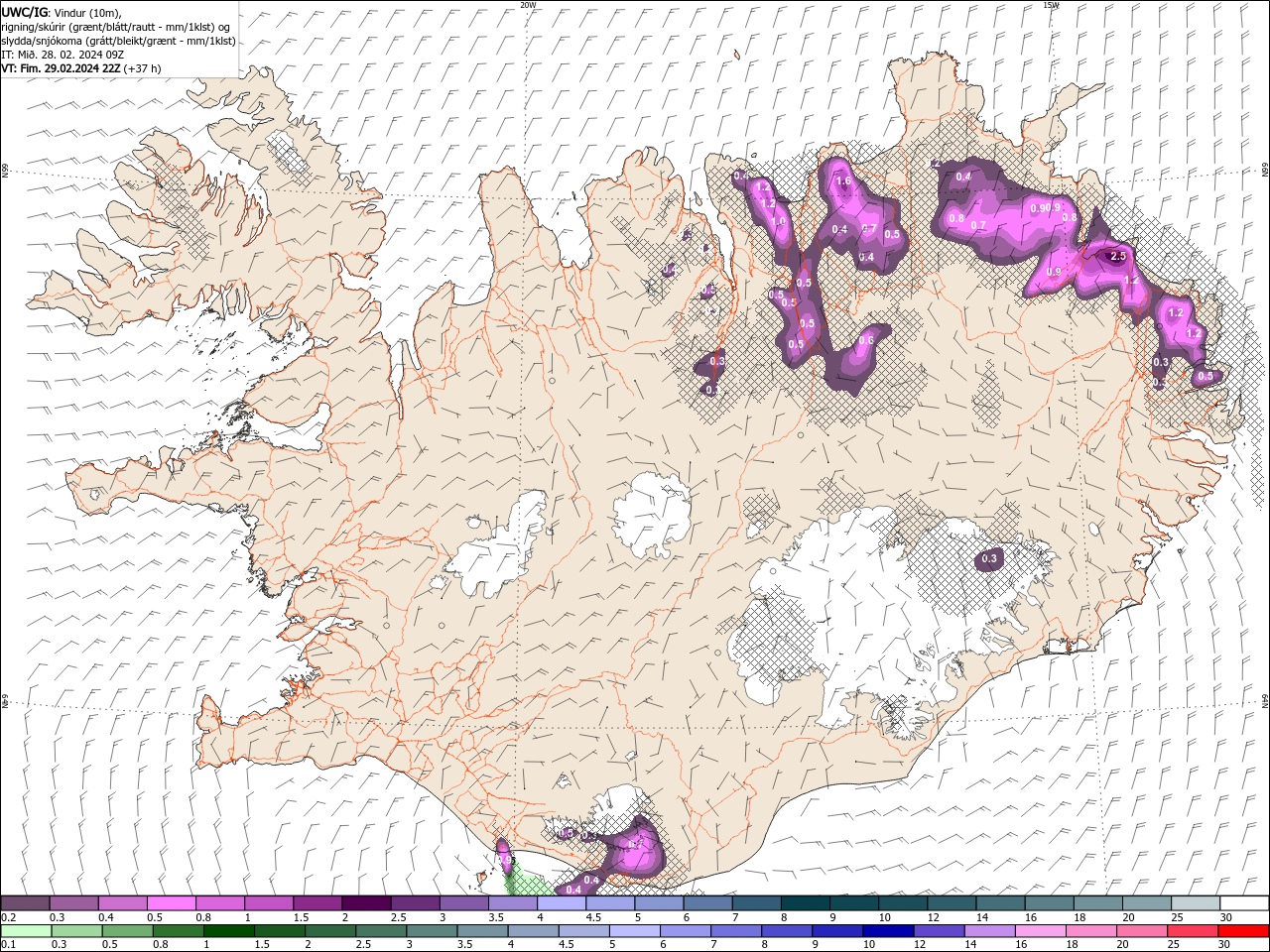Pick the 4 light lavender swatch in the snow scale
The height and width of the screenshot is (952, 1270).
click(561, 903)
